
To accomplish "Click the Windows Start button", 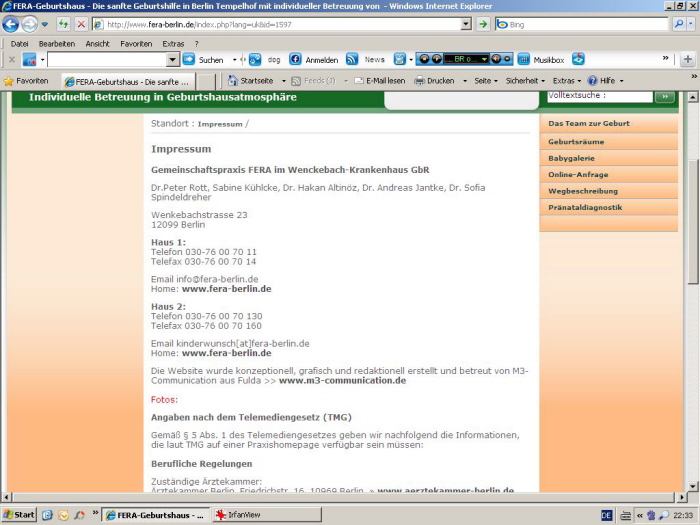I will tap(19, 515).
